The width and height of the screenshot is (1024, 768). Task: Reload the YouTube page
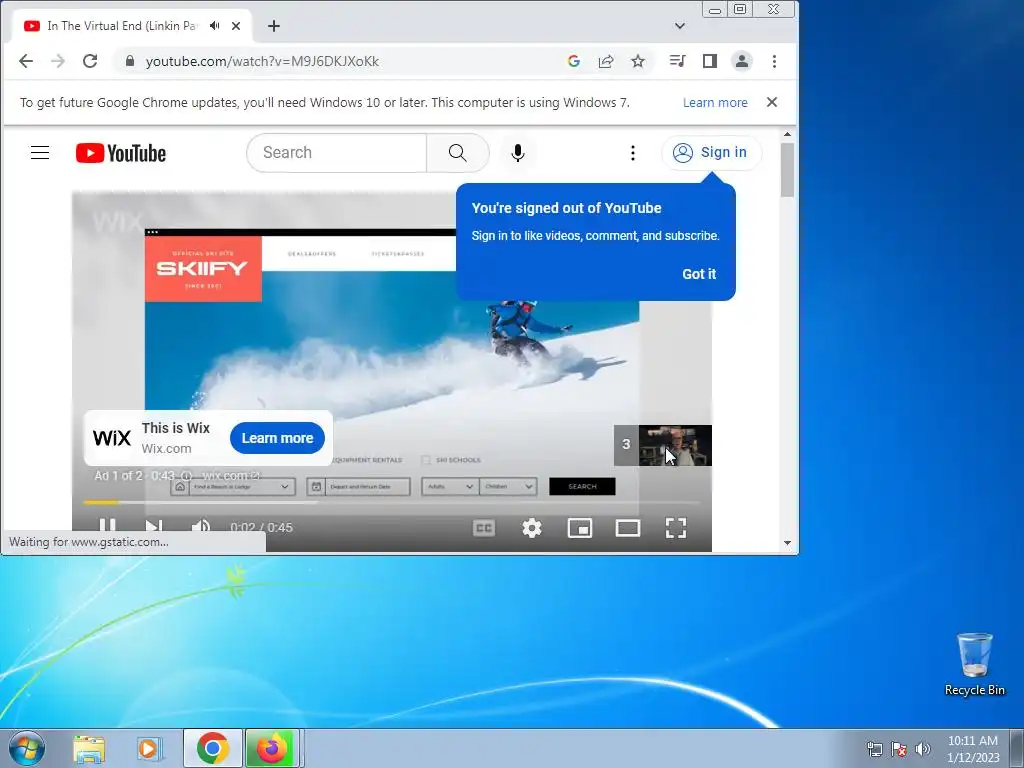(90, 61)
